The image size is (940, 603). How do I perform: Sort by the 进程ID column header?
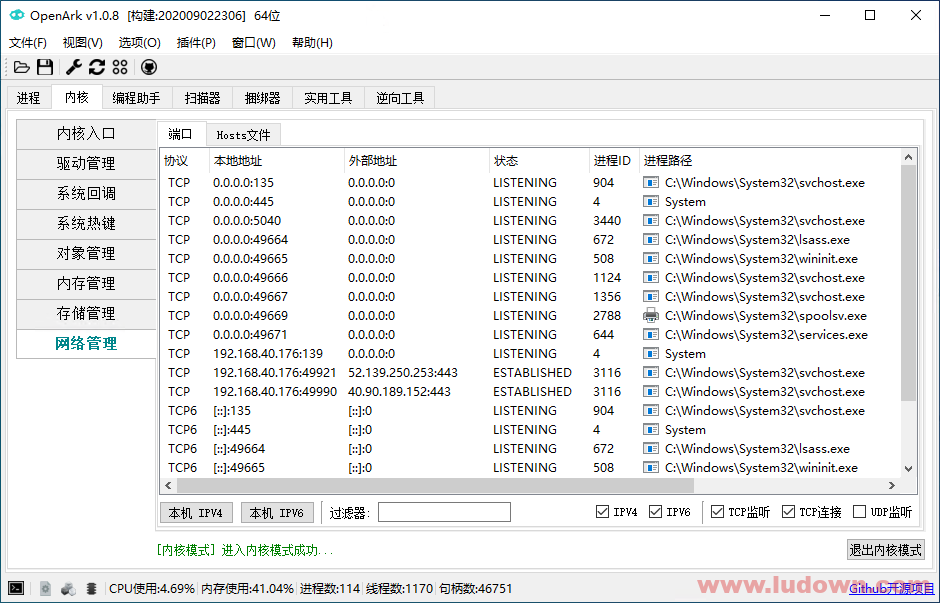click(x=612, y=161)
